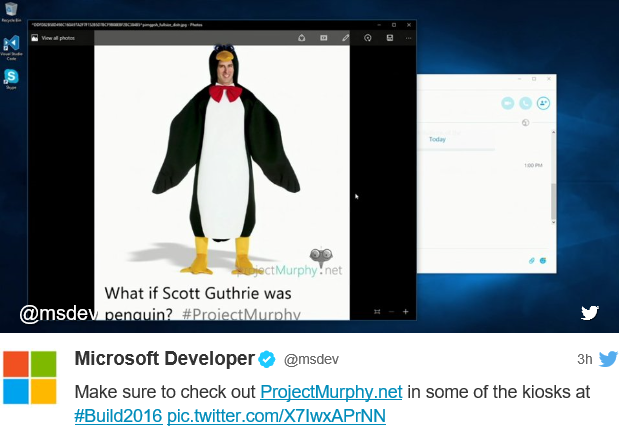The height and width of the screenshot is (430, 619).
Task: Click attach file paperclip in Skype
Action: 532,261
